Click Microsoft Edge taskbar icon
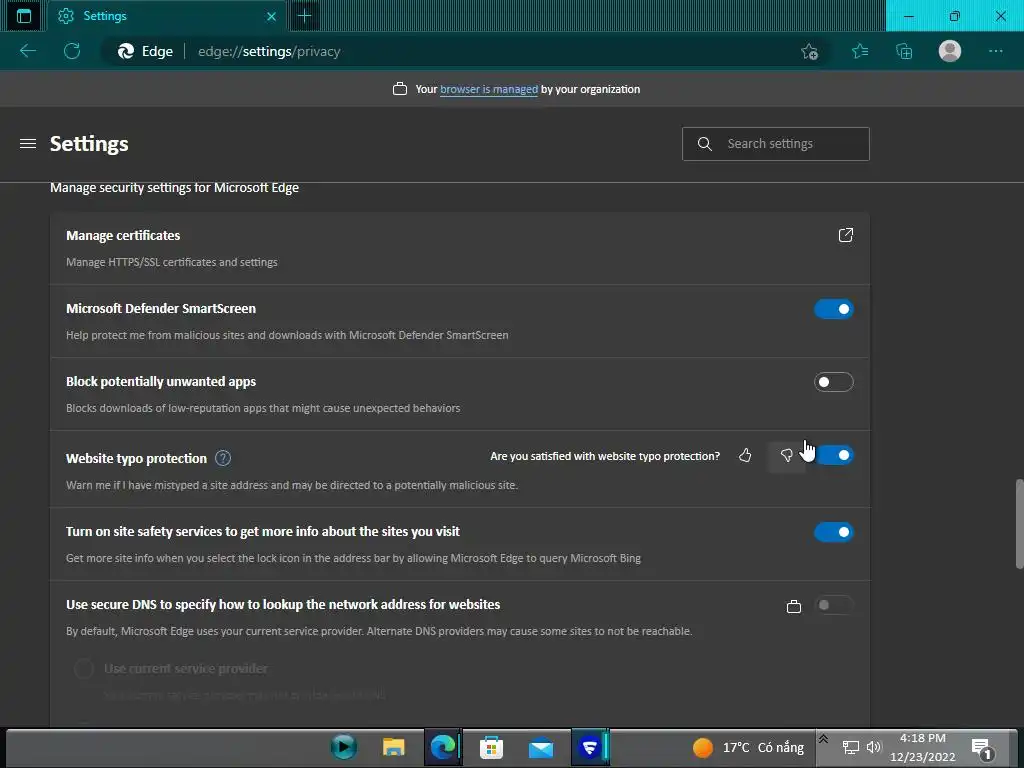Viewport: 1024px width, 768px height. point(442,747)
